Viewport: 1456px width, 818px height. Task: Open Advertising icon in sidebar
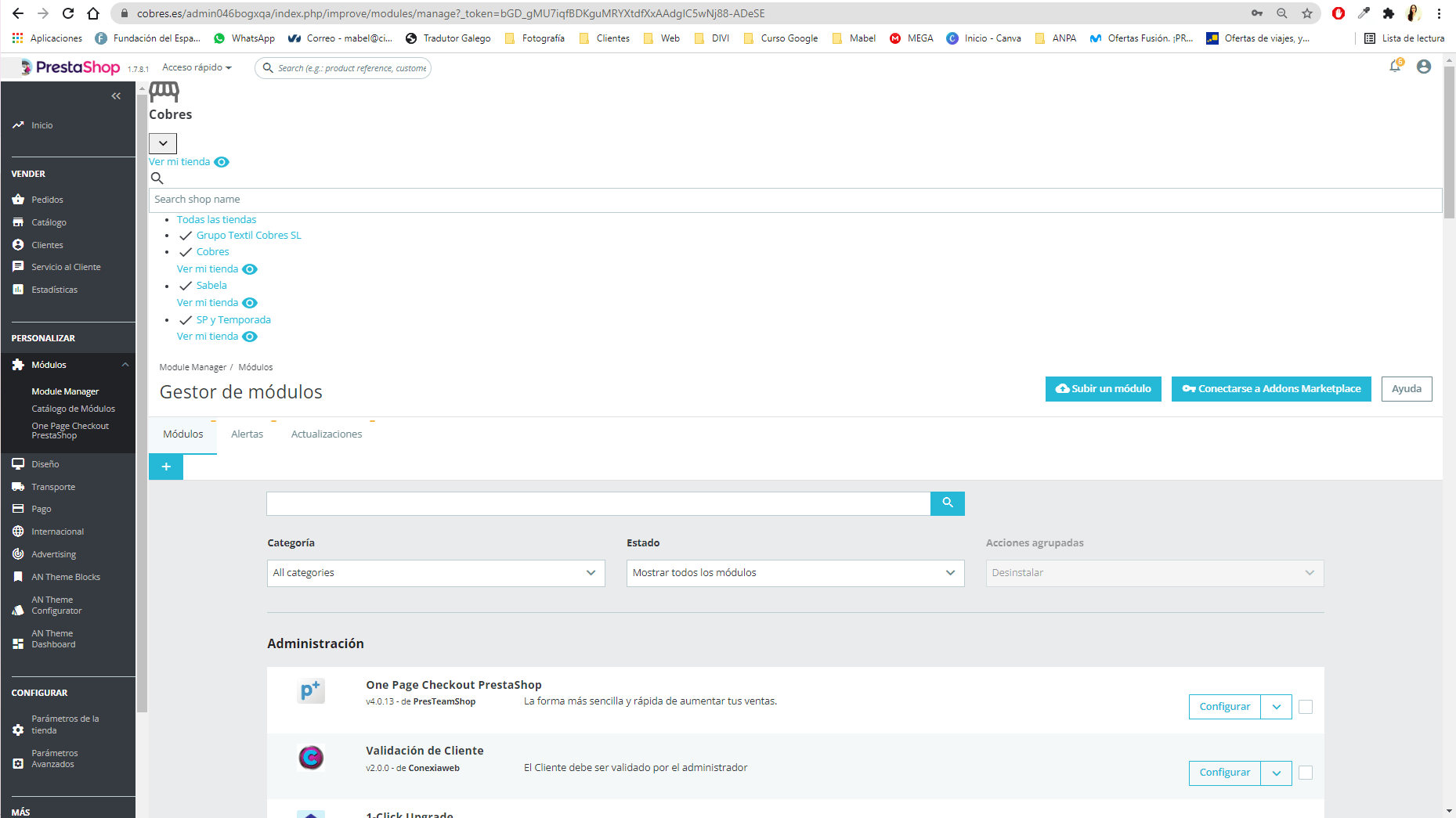(18, 554)
